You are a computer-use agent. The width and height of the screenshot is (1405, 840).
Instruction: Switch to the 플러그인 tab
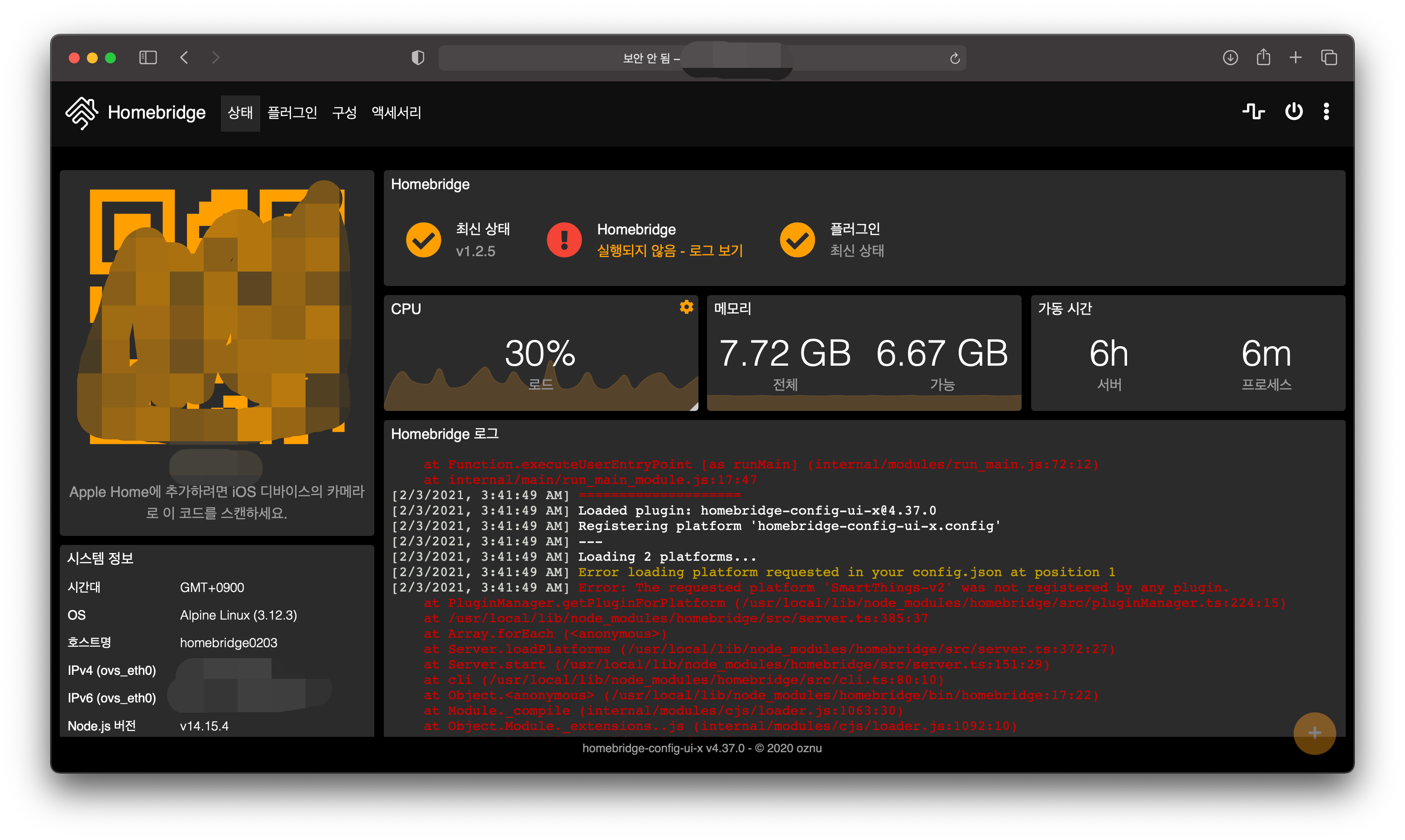tap(292, 113)
